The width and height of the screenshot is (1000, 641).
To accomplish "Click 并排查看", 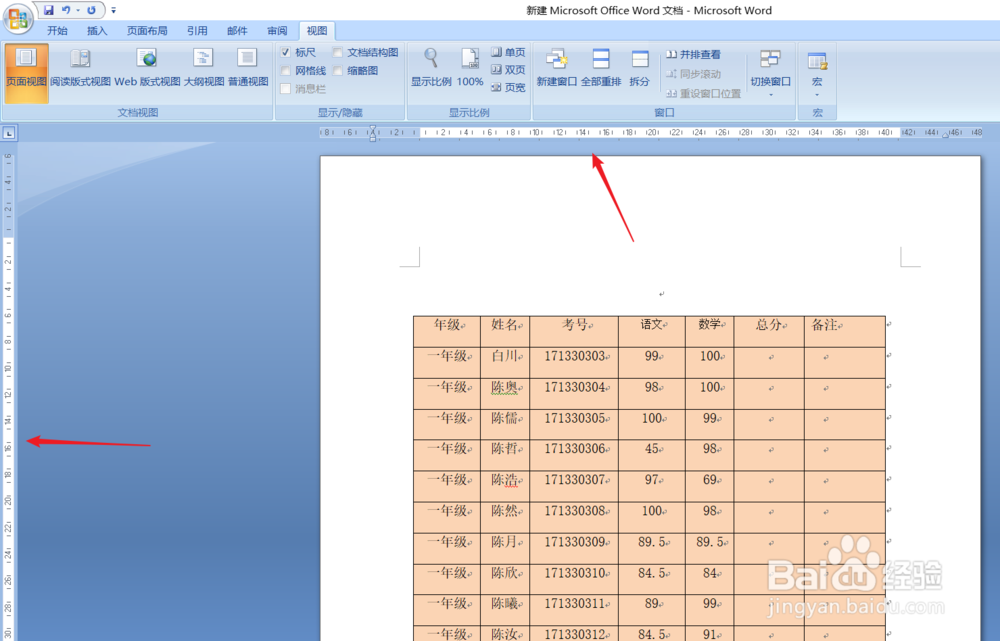I will pos(693,55).
